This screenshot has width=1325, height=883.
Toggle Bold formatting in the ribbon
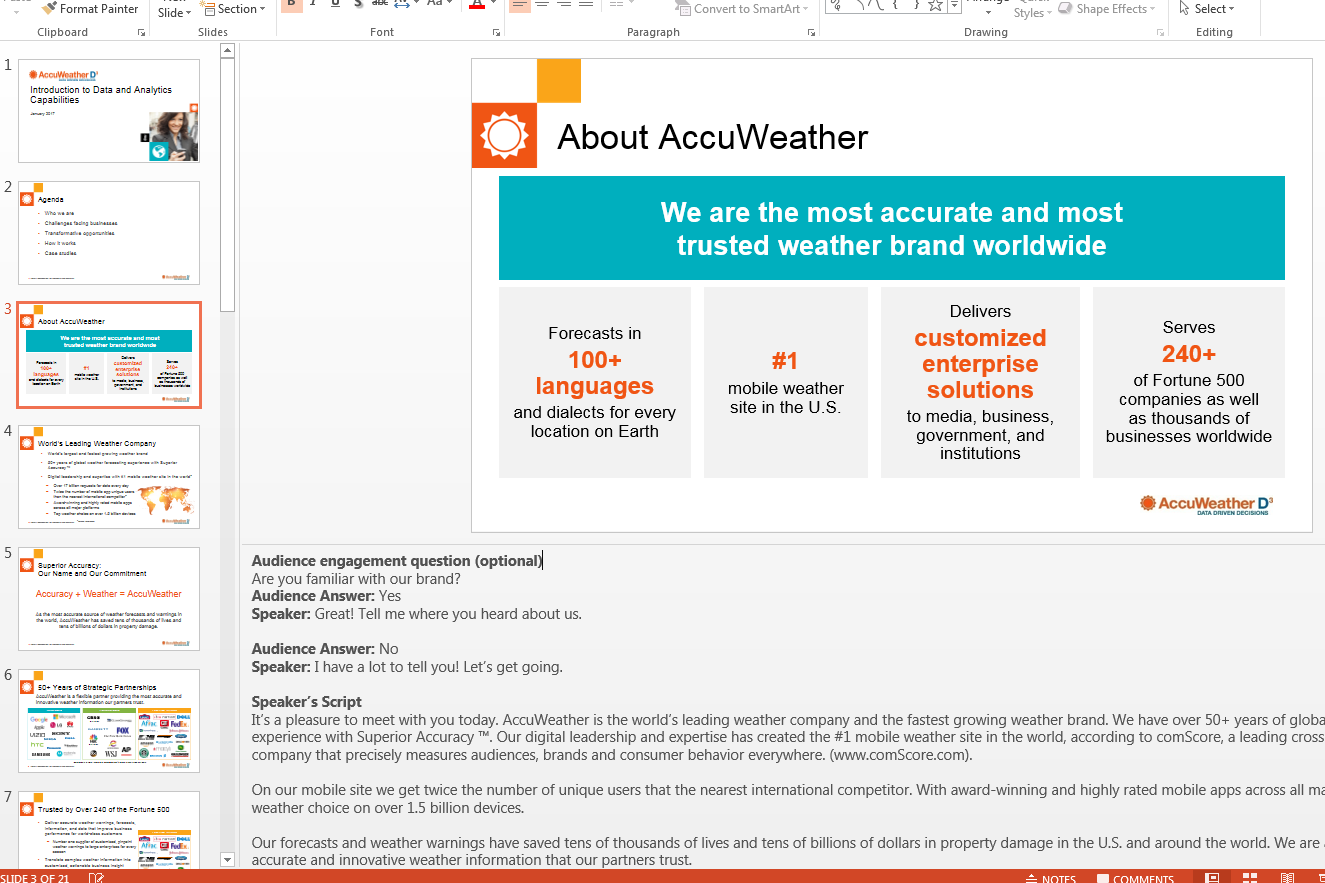[291, 5]
